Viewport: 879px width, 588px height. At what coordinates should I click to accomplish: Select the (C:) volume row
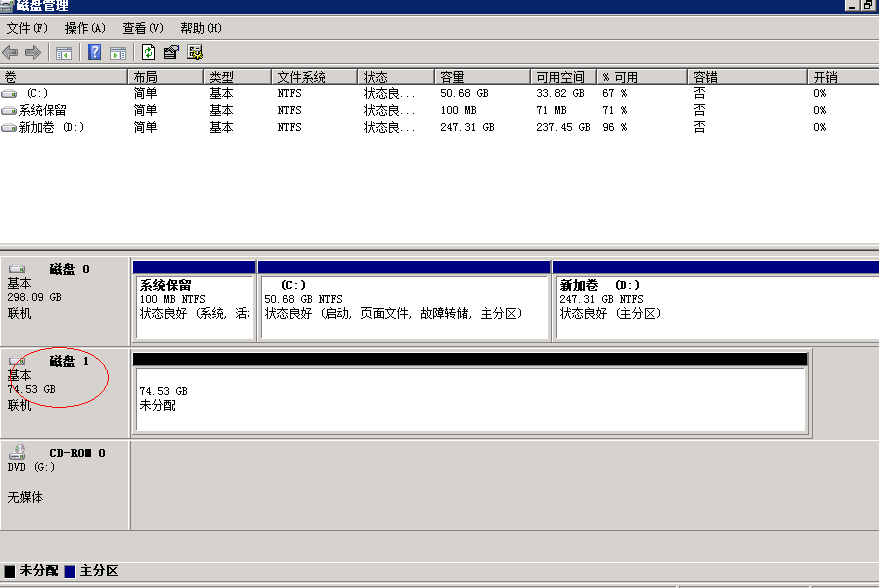[x=440, y=94]
